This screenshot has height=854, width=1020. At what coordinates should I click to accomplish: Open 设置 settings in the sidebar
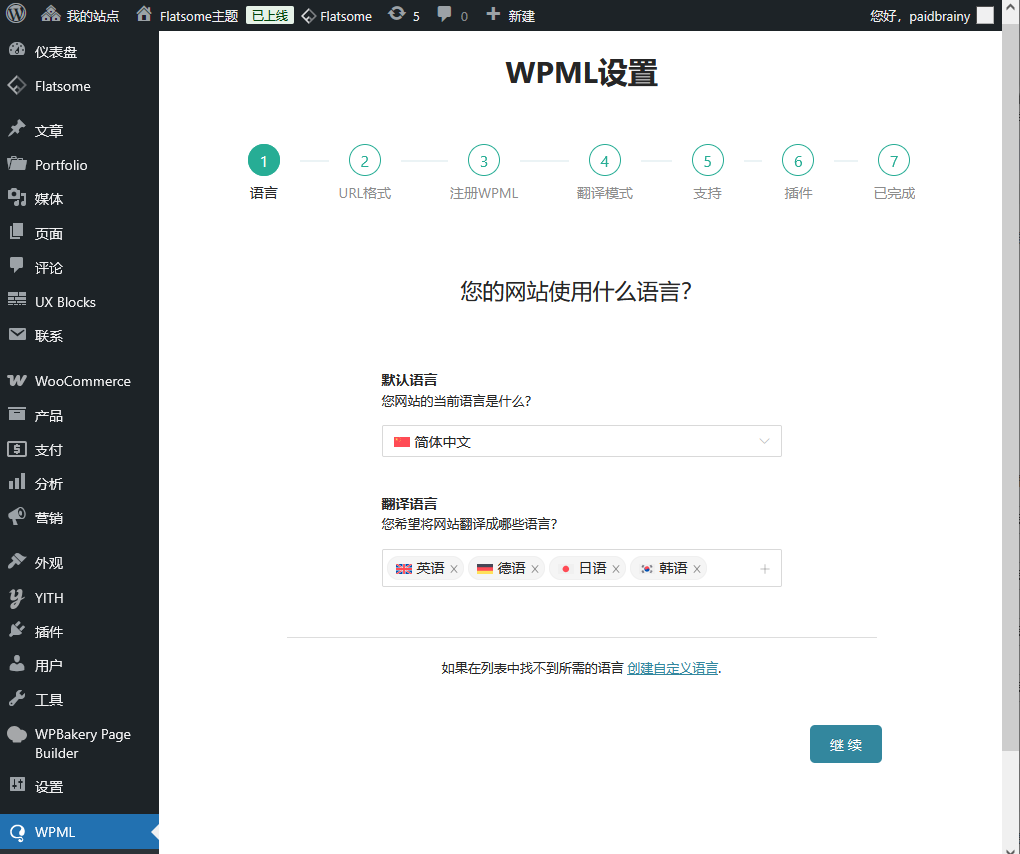79,786
